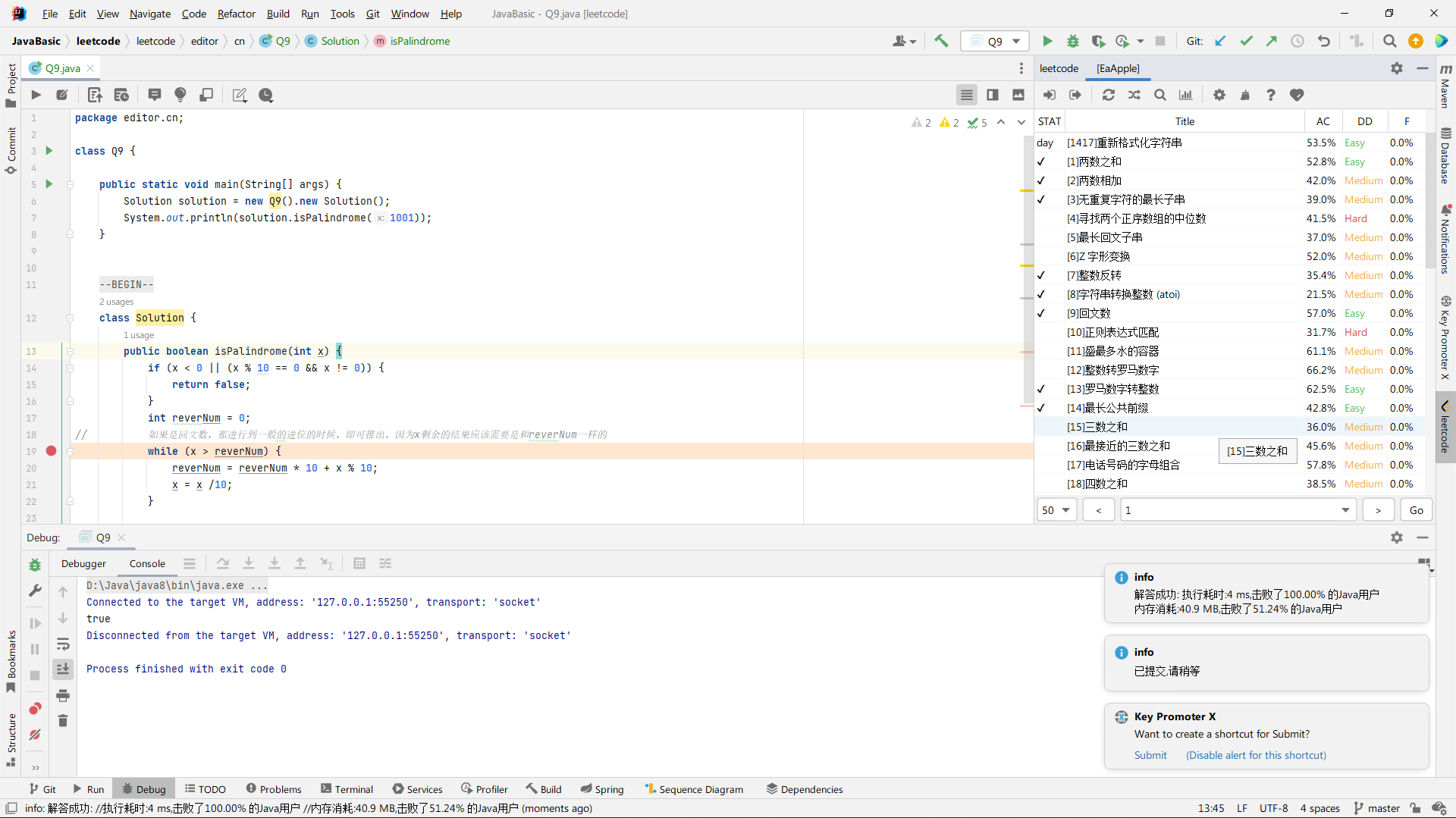Click the refresh icon in leetcode panel

tap(1108, 95)
